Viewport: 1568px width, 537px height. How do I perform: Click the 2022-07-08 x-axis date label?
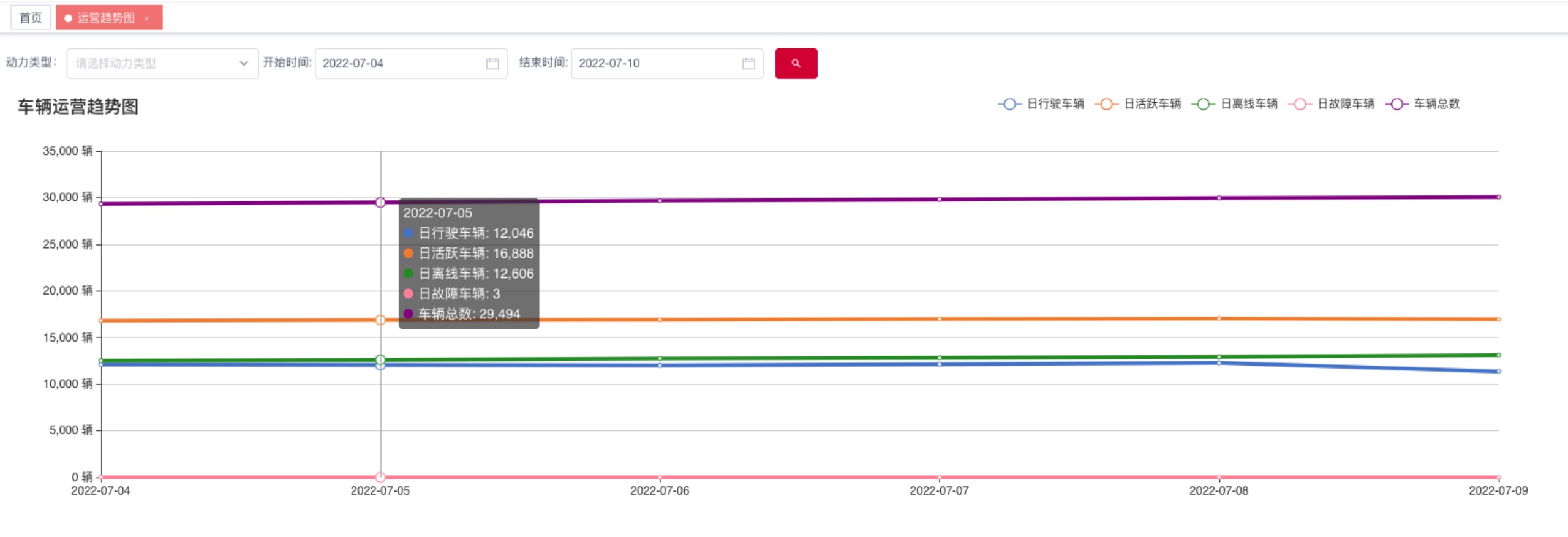coord(1218,491)
